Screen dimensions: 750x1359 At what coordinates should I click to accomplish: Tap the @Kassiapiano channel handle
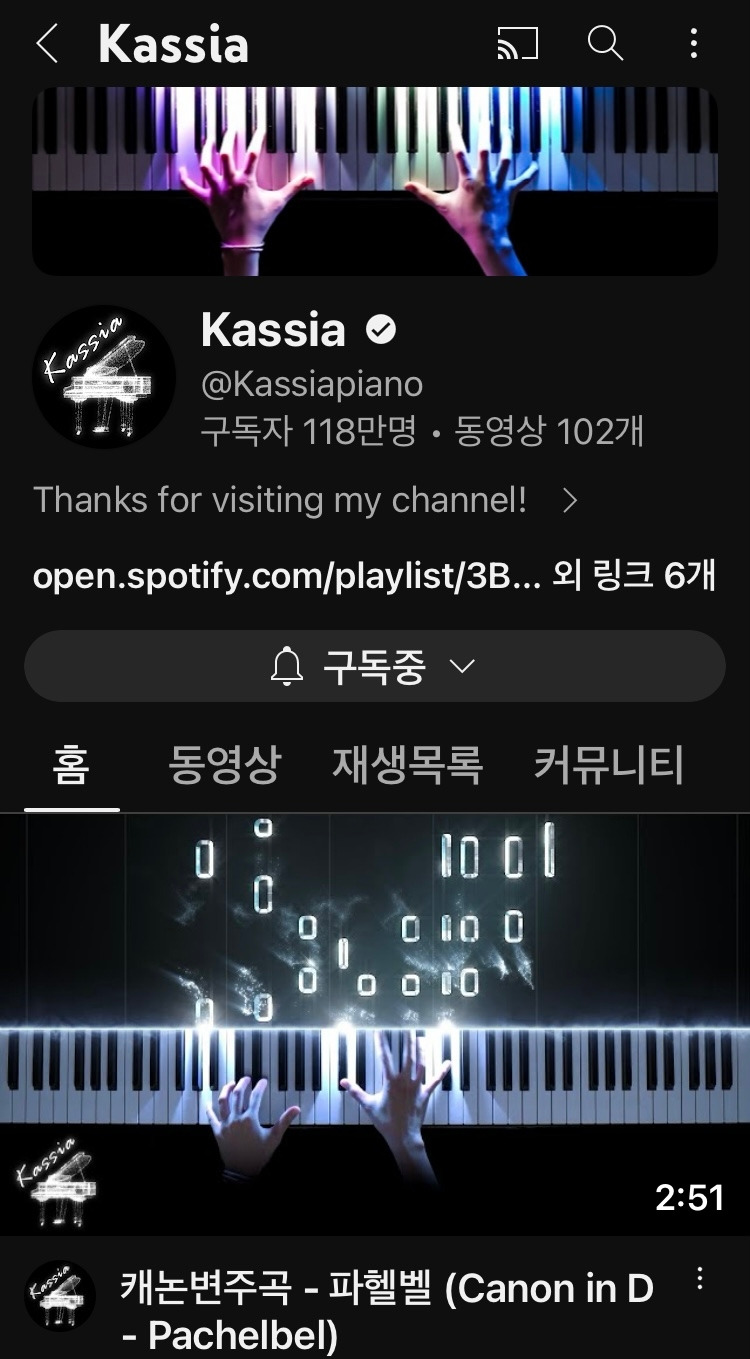click(x=312, y=384)
